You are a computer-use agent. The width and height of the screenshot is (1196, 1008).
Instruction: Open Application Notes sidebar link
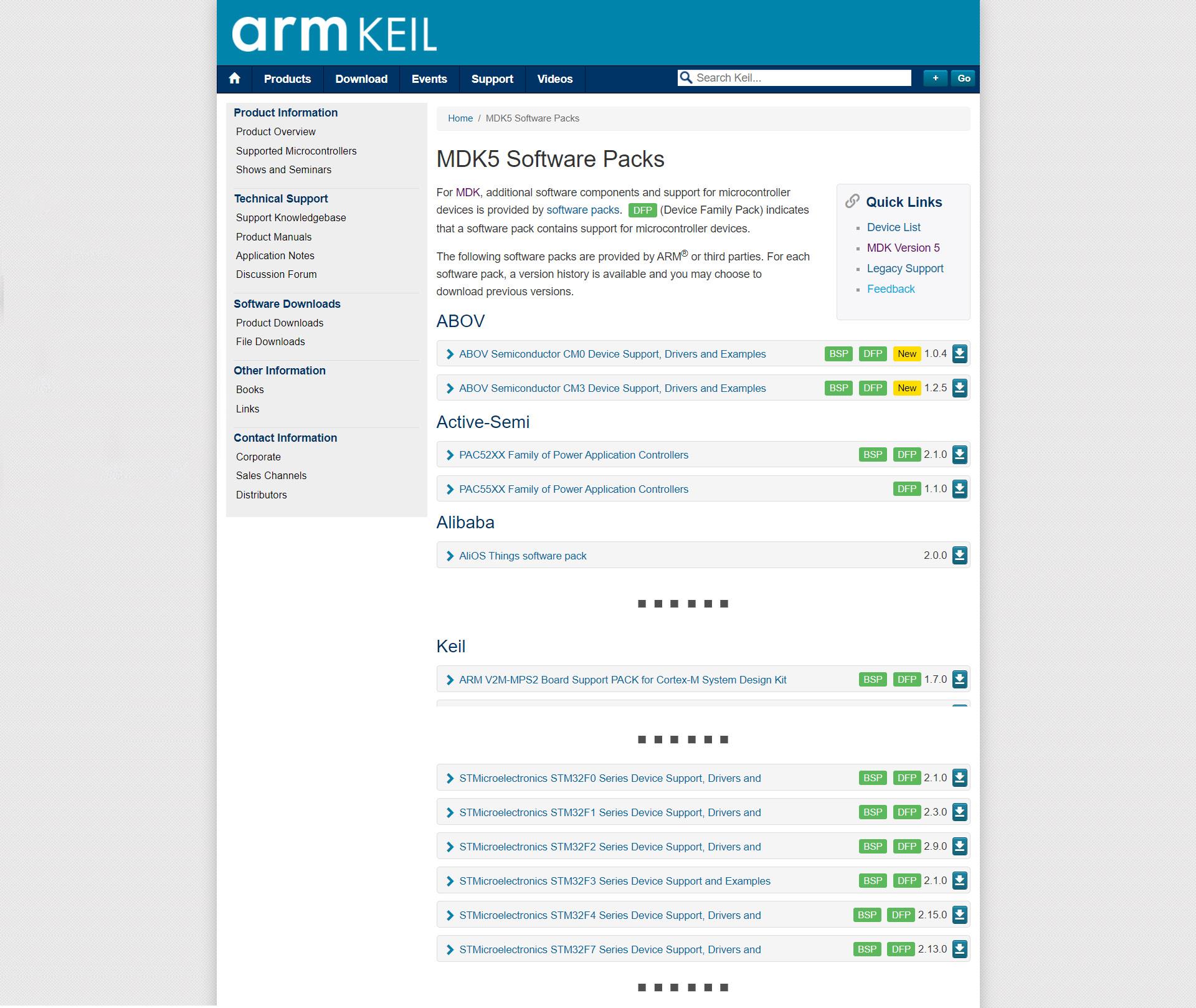275,255
